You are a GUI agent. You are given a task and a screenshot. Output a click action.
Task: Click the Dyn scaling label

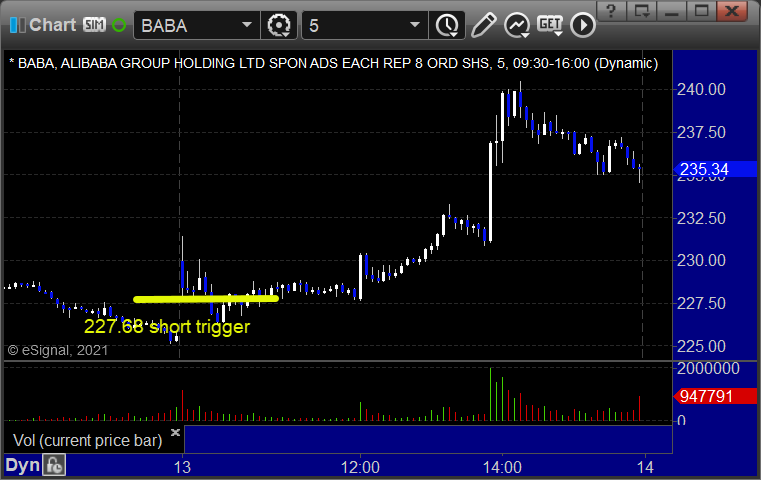click(22, 465)
